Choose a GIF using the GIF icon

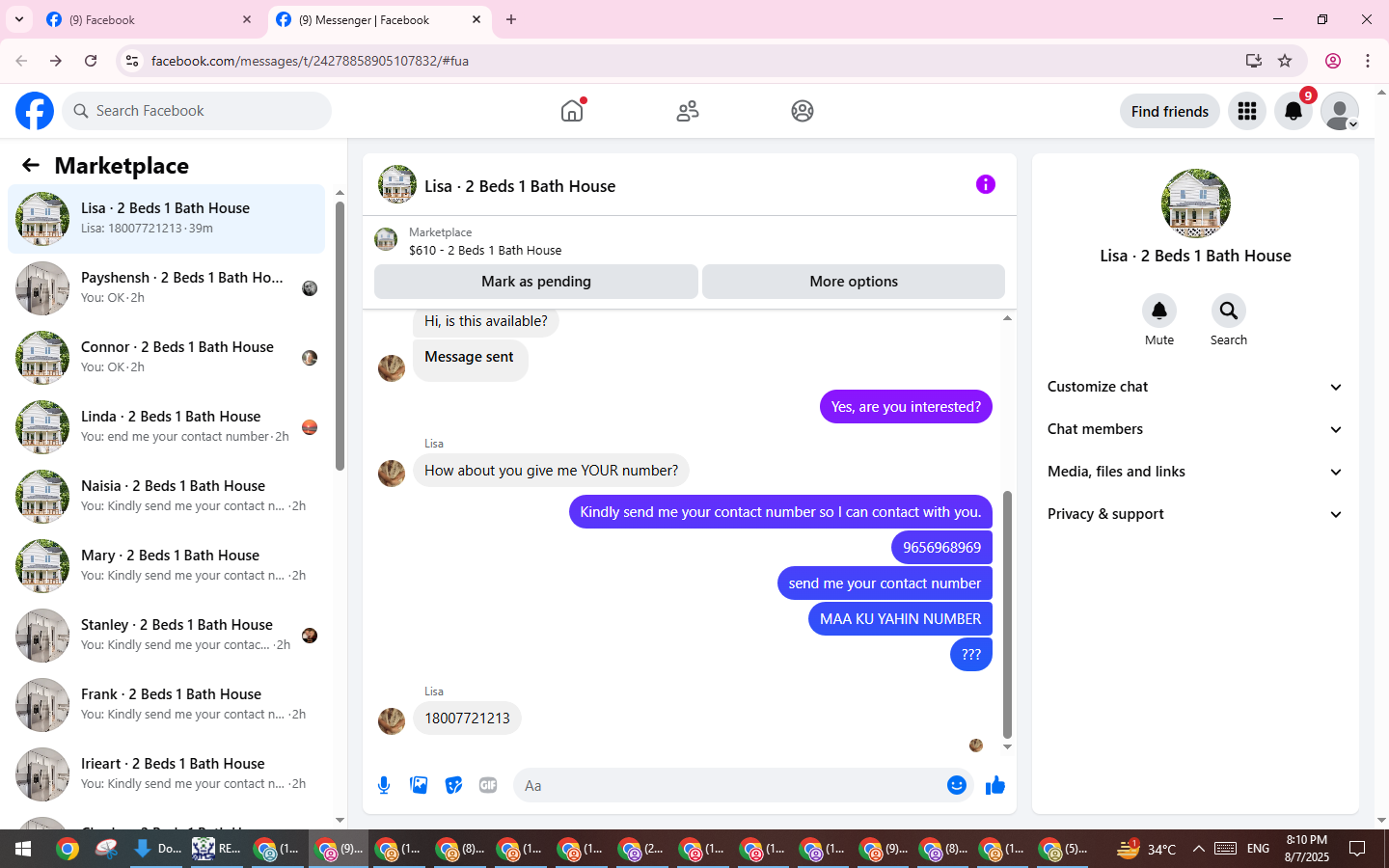click(x=488, y=785)
